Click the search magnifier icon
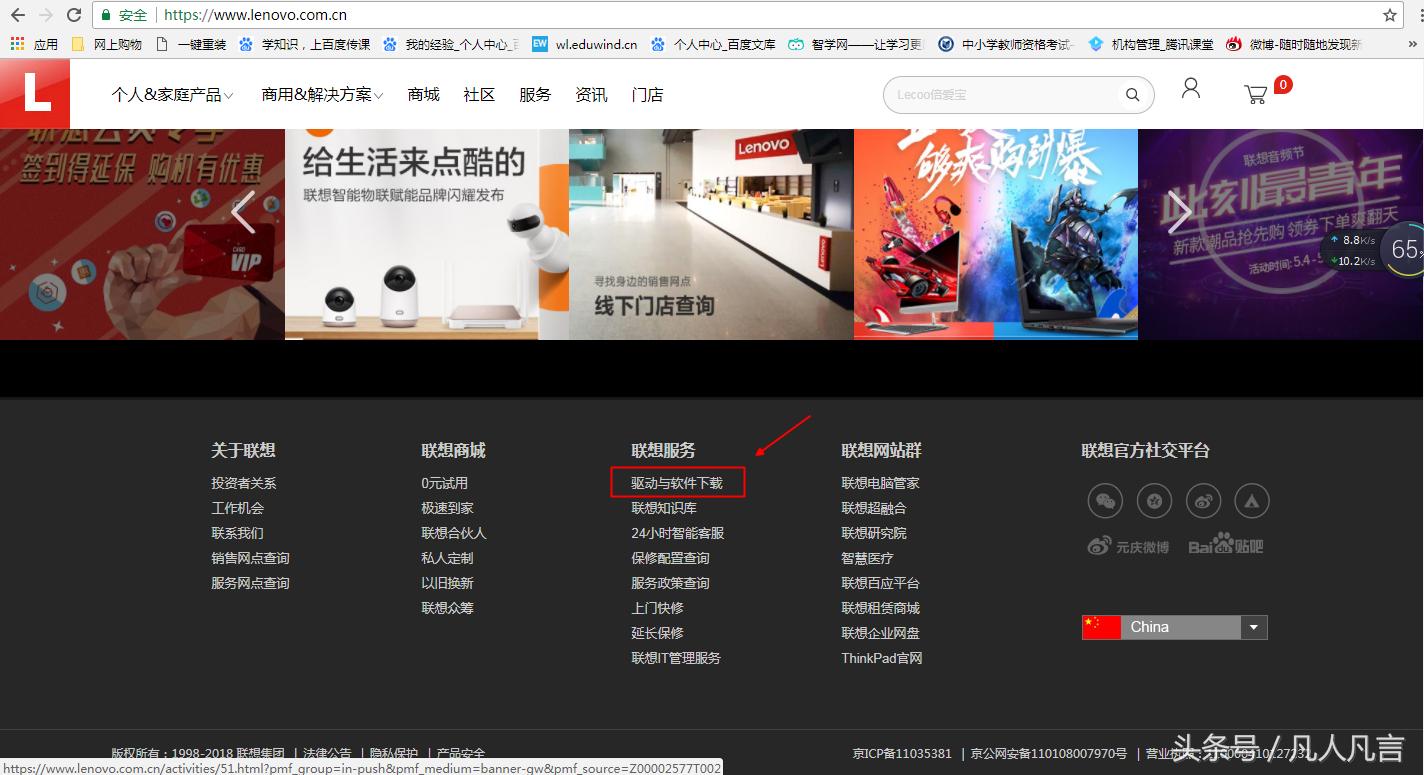The image size is (1424, 775). (x=1132, y=94)
